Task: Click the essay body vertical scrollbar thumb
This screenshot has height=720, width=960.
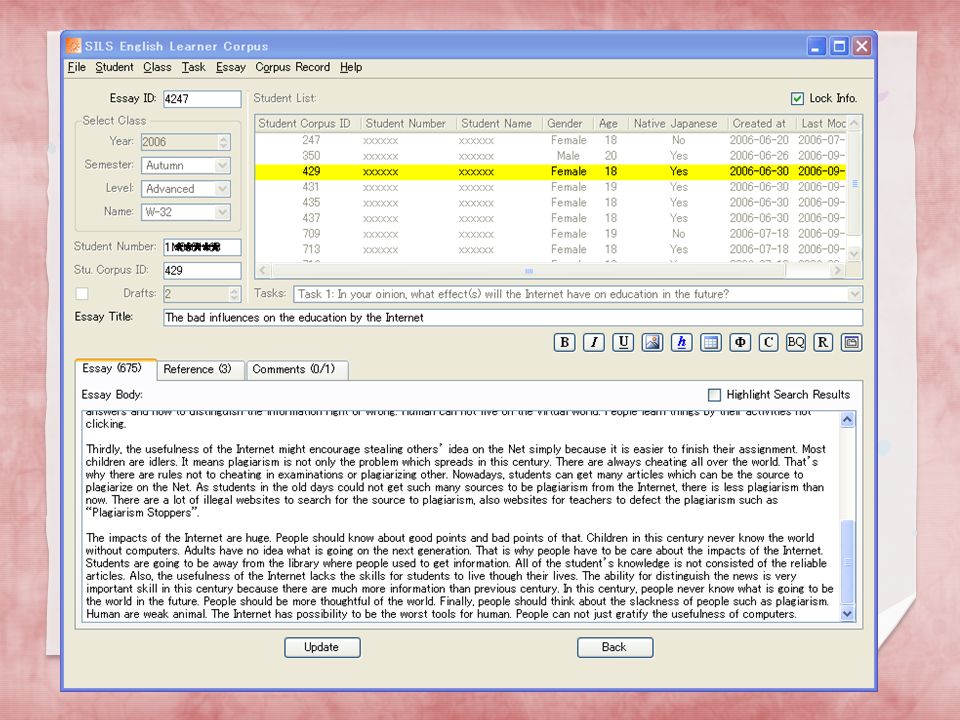Action: click(847, 562)
